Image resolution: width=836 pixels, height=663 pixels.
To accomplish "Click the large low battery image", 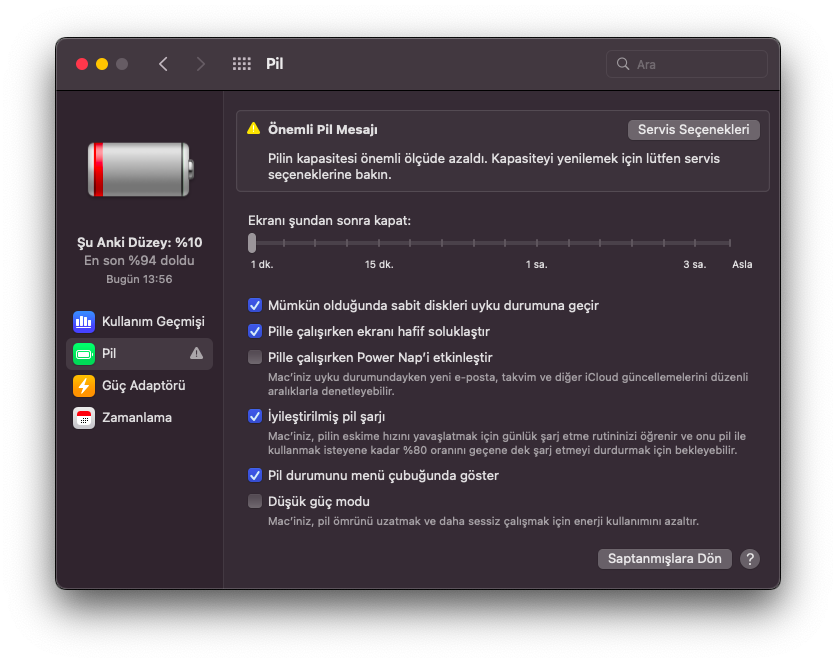I will click(x=140, y=170).
